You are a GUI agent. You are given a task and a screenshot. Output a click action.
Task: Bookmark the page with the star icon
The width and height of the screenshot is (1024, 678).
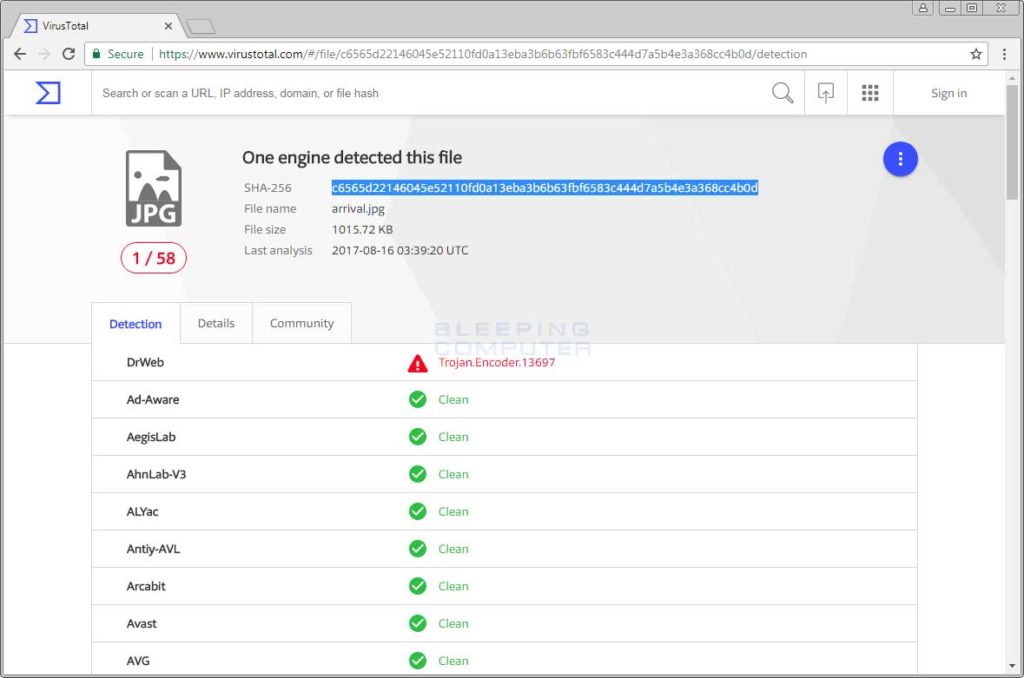click(x=976, y=54)
